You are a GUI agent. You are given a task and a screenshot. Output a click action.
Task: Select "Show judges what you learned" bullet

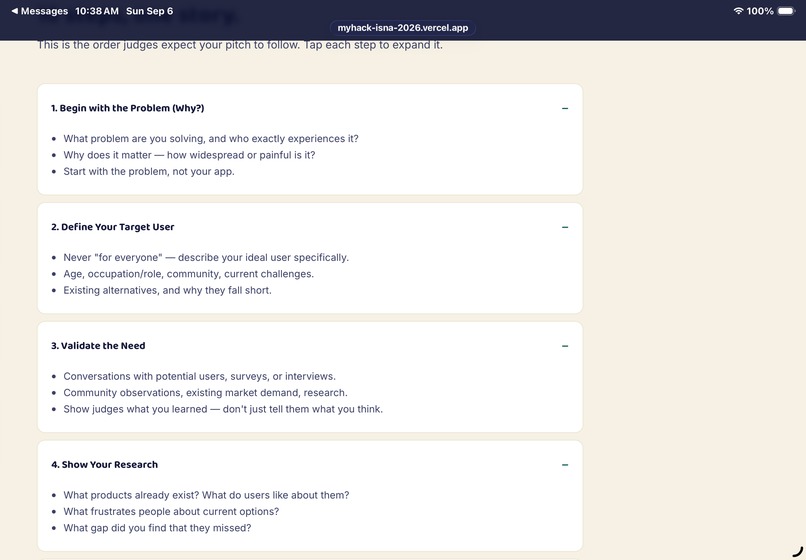point(223,409)
